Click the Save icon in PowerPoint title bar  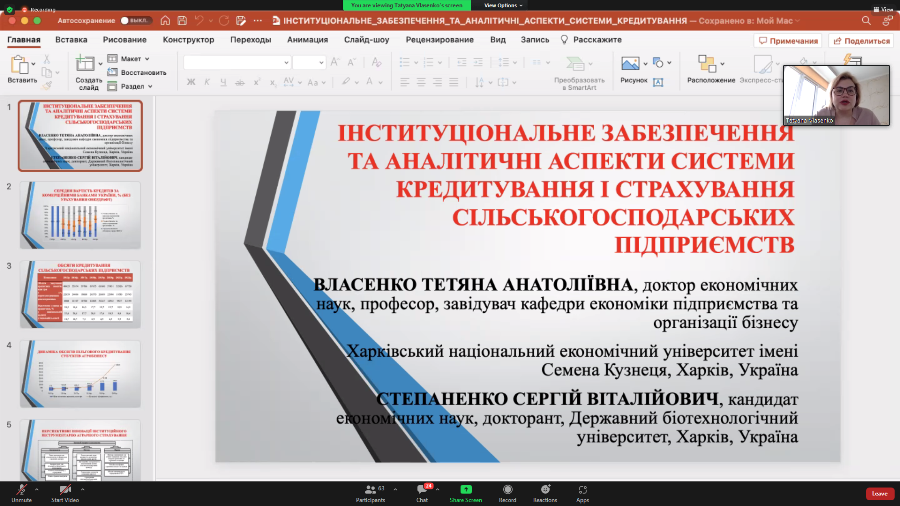click(x=182, y=20)
